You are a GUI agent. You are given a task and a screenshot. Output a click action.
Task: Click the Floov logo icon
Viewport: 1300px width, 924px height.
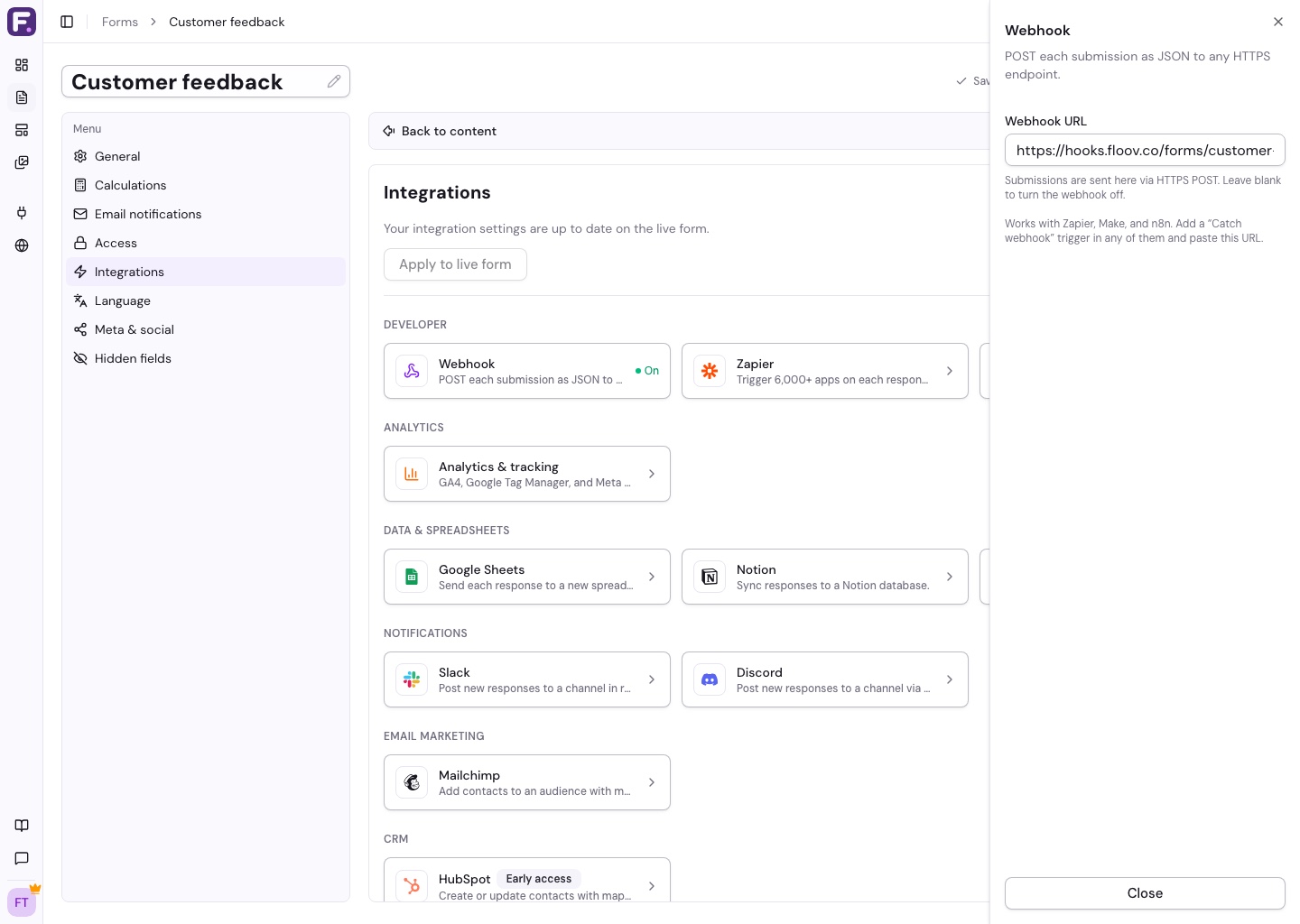[x=22, y=22]
